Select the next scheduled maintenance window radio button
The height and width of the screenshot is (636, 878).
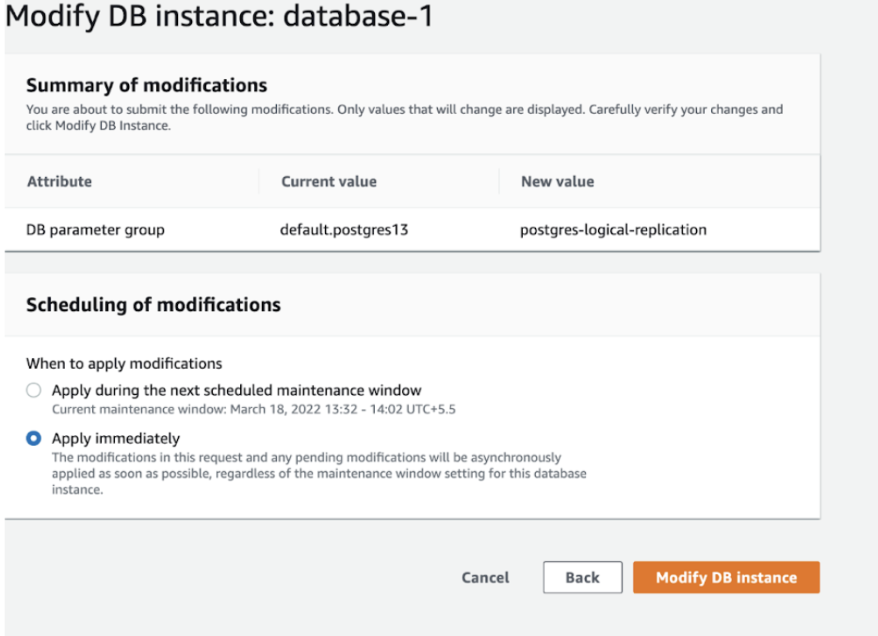tap(34, 390)
